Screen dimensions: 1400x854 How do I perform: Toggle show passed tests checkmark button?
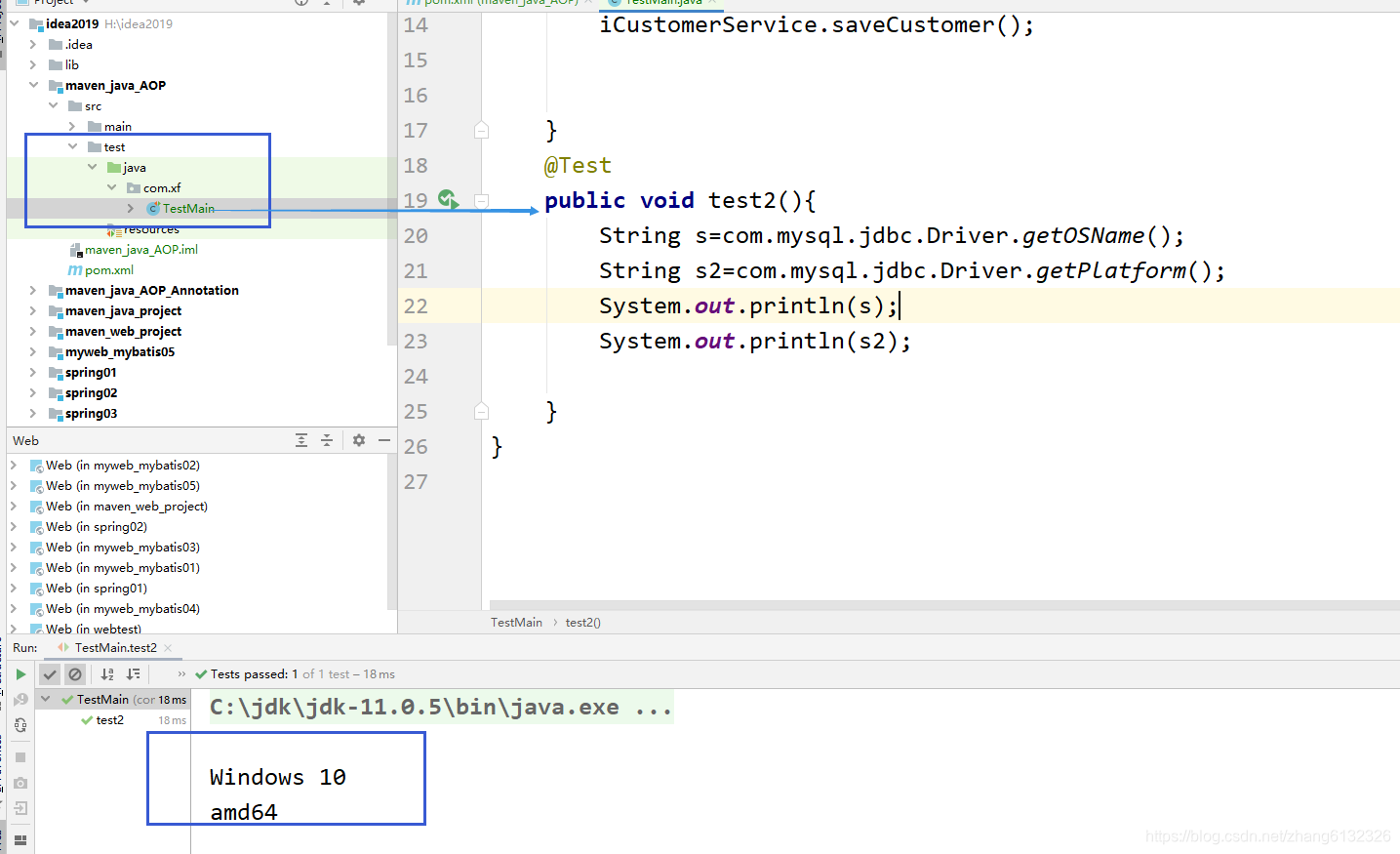point(50,674)
